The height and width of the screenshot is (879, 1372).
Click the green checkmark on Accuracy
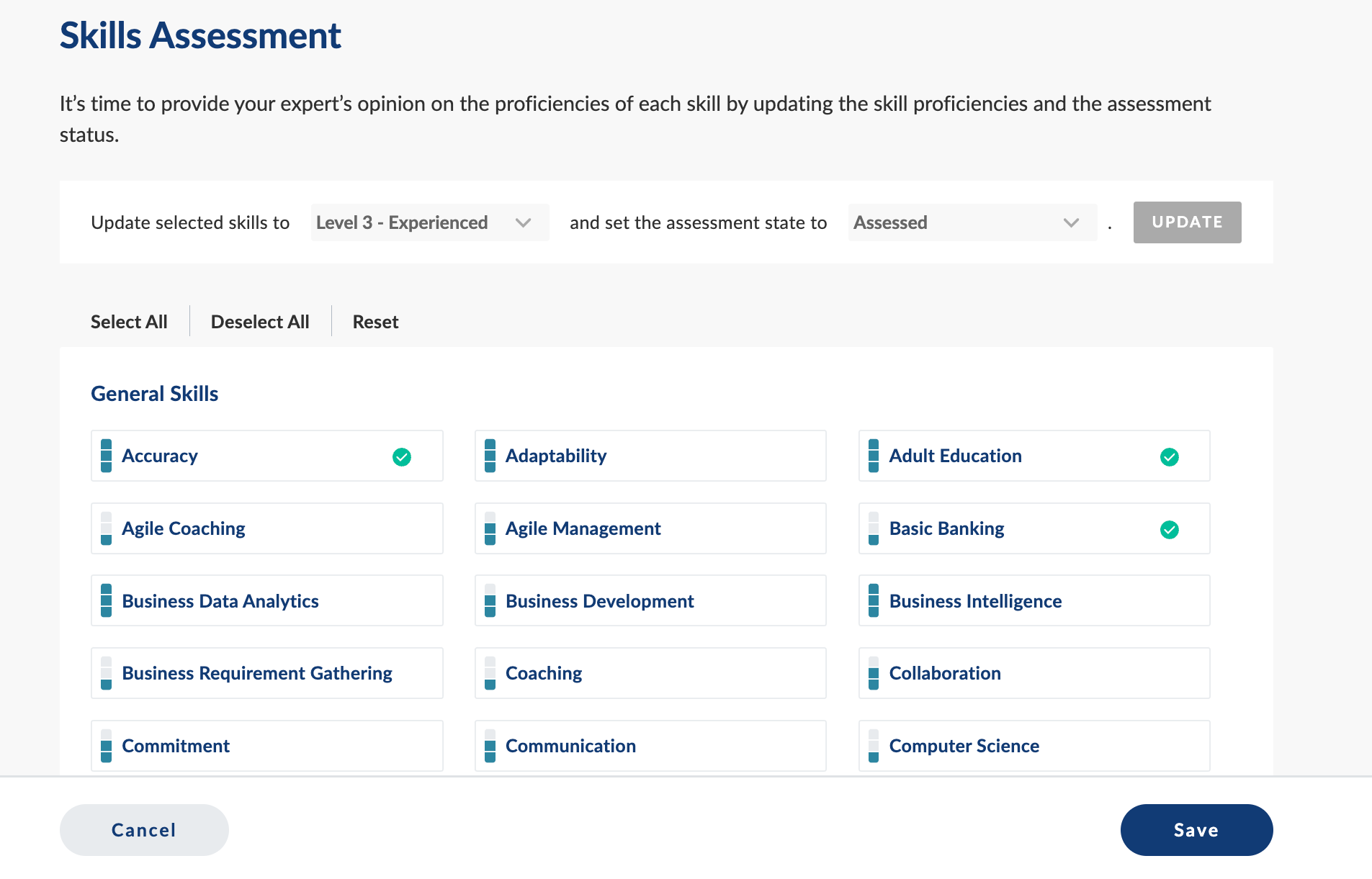401,456
